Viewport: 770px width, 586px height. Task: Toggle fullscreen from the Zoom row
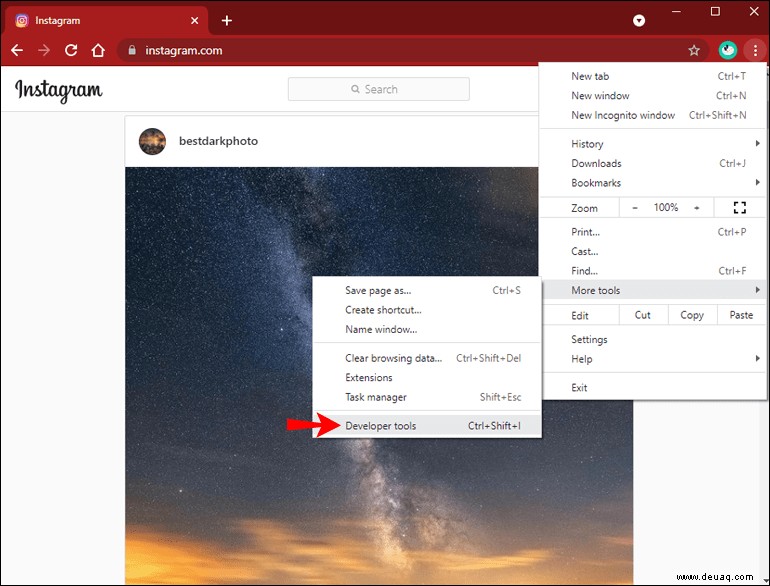coord(740,208)
